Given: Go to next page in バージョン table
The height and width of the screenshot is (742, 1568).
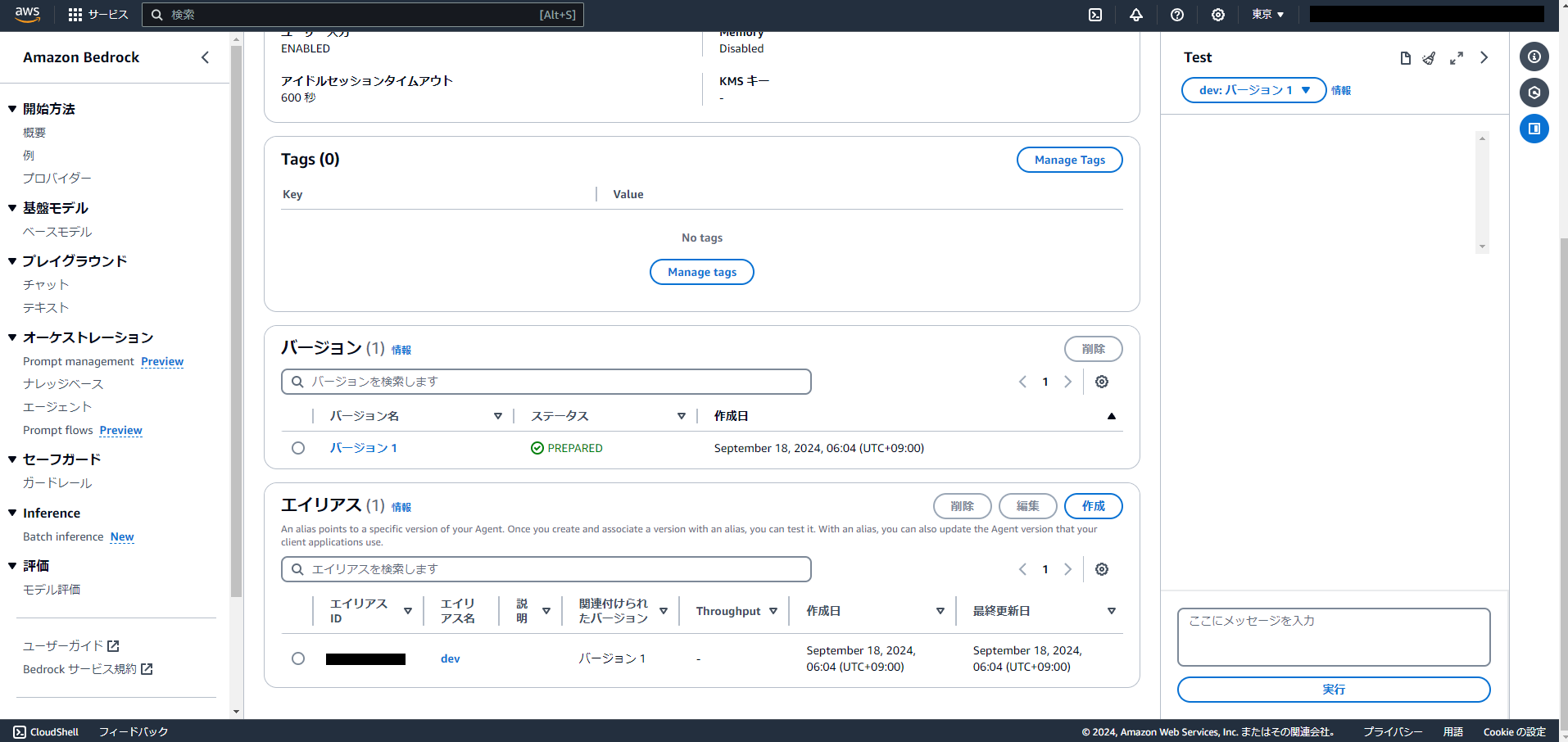Looking at the screenshot, I should pos(1067,382).
